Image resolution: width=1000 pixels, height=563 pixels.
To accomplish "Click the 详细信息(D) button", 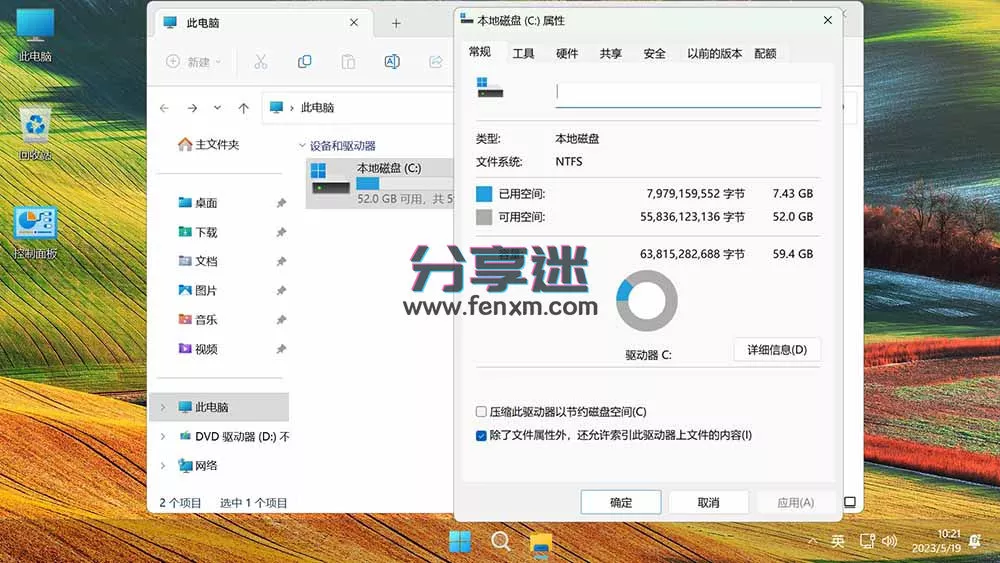I will point(777,350).
